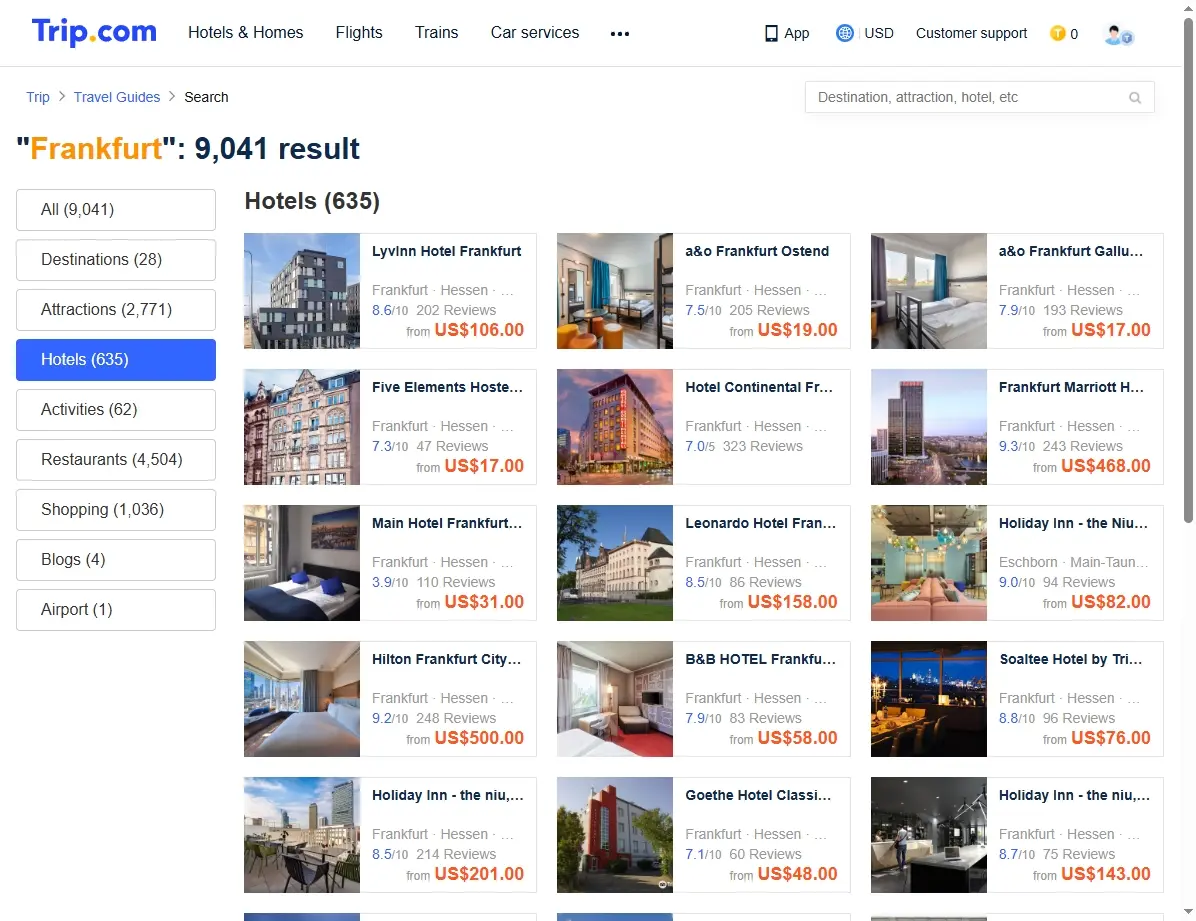The height and width of the screenshot is (921, 1196).
Task: Open Lyvinn Hotel Frankfurt thumbnail
Action: click(302, 291)
